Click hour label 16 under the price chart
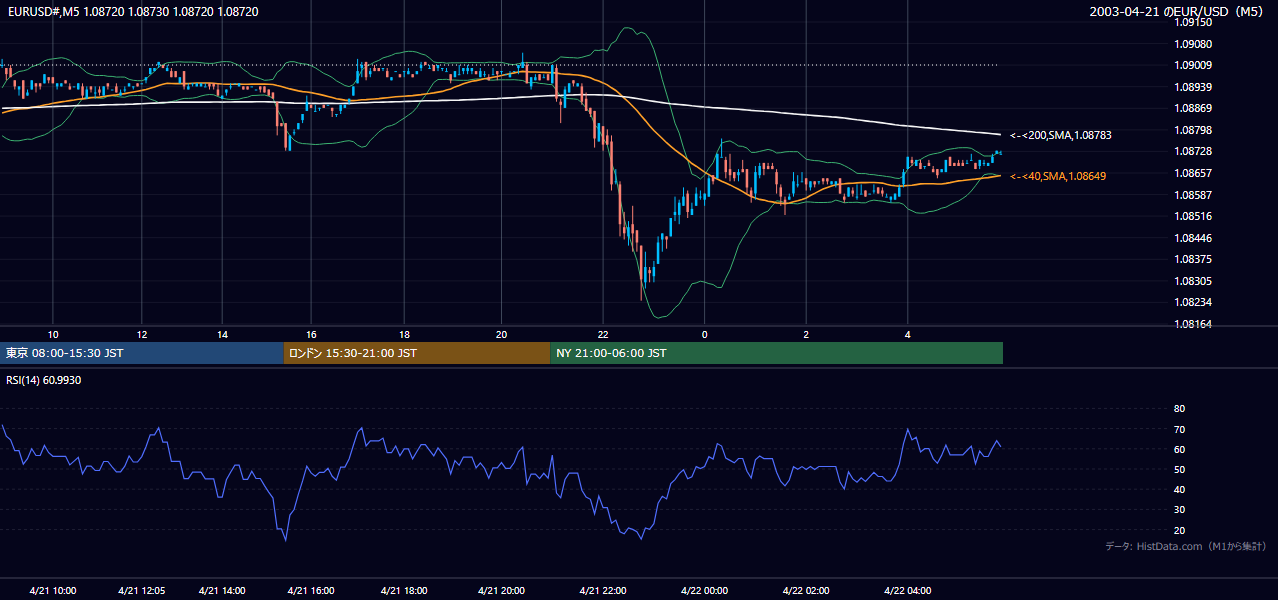The height and width of the screenshot is (600, 1278). point(311,334)
